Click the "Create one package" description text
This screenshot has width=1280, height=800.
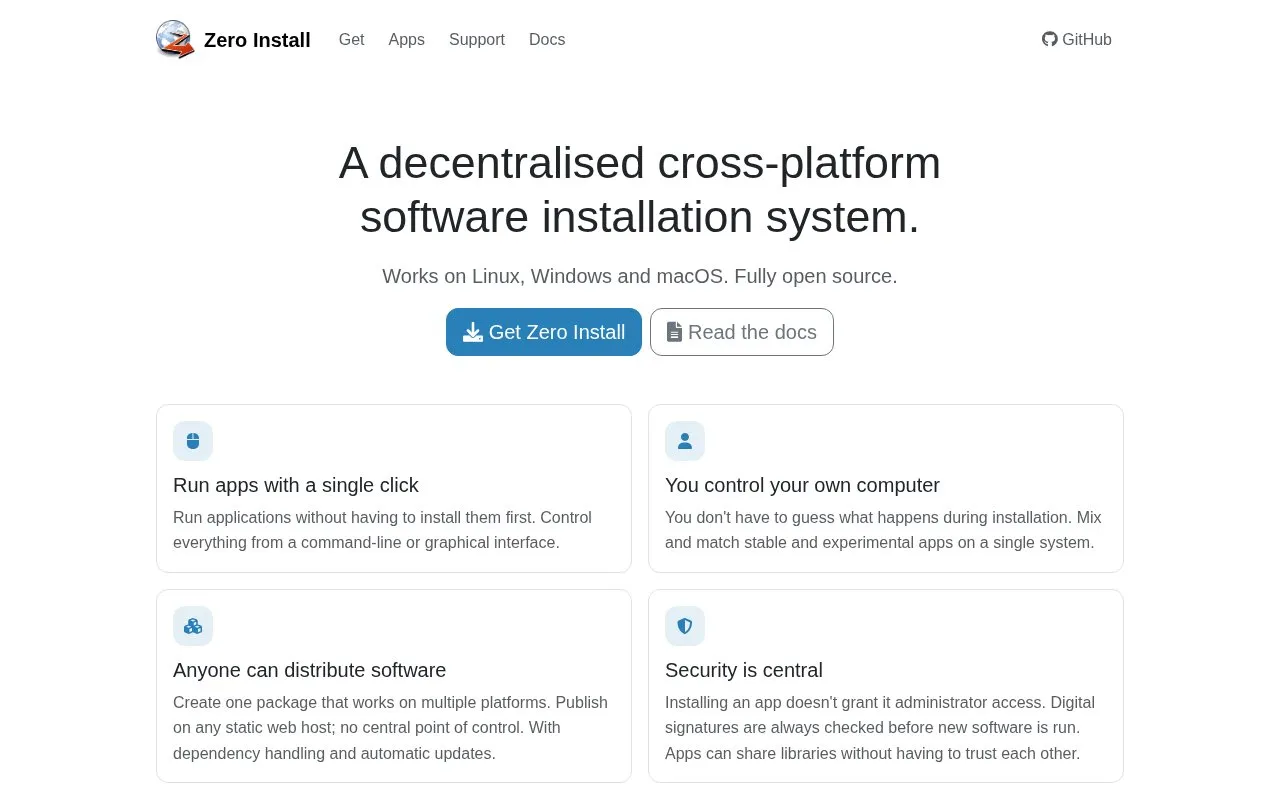tap(390, 728)
